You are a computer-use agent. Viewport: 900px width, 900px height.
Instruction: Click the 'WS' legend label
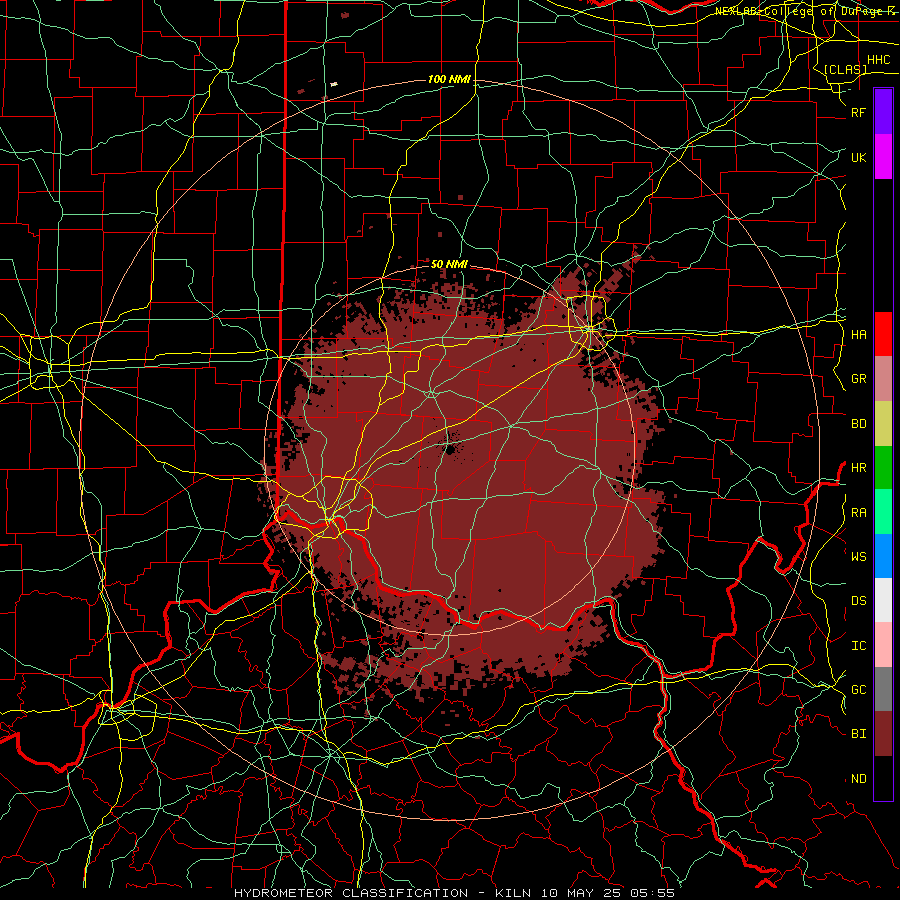tap(859, 556)
